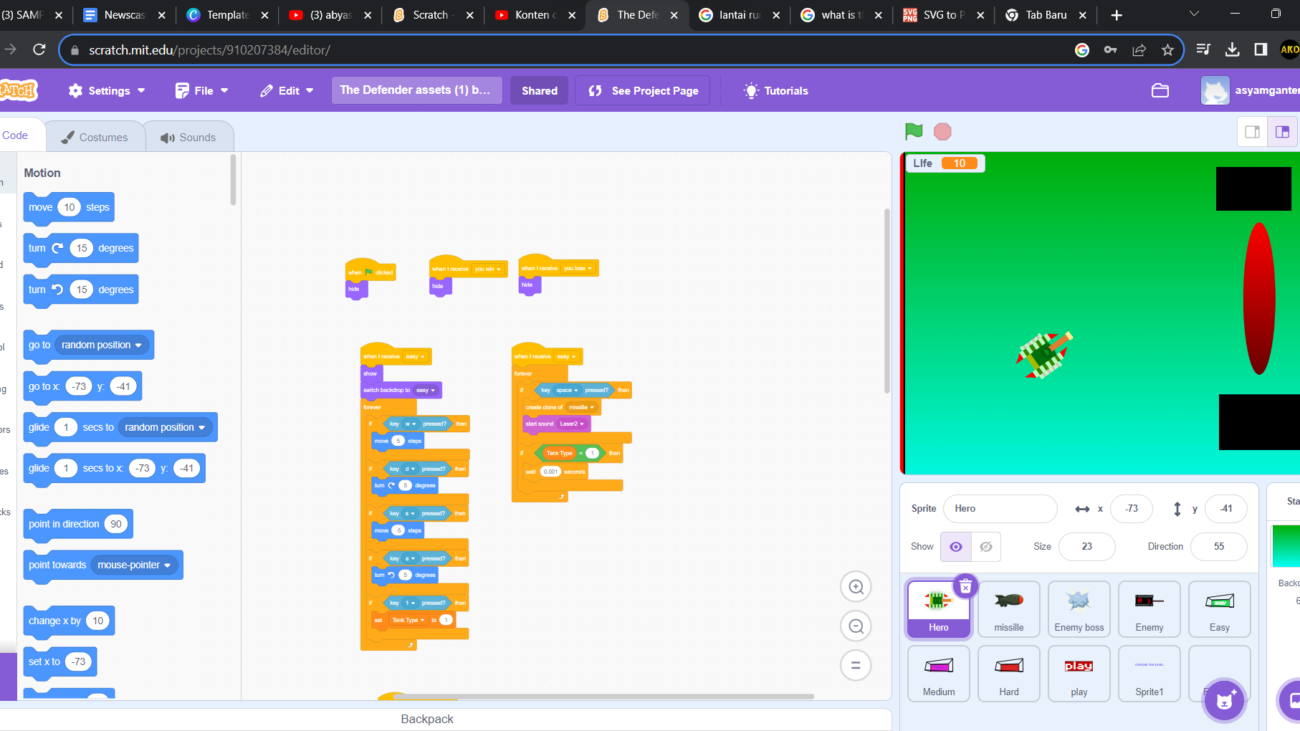Edit the project title field
This screenshot has height=731, width=1300.
(417, 90)
